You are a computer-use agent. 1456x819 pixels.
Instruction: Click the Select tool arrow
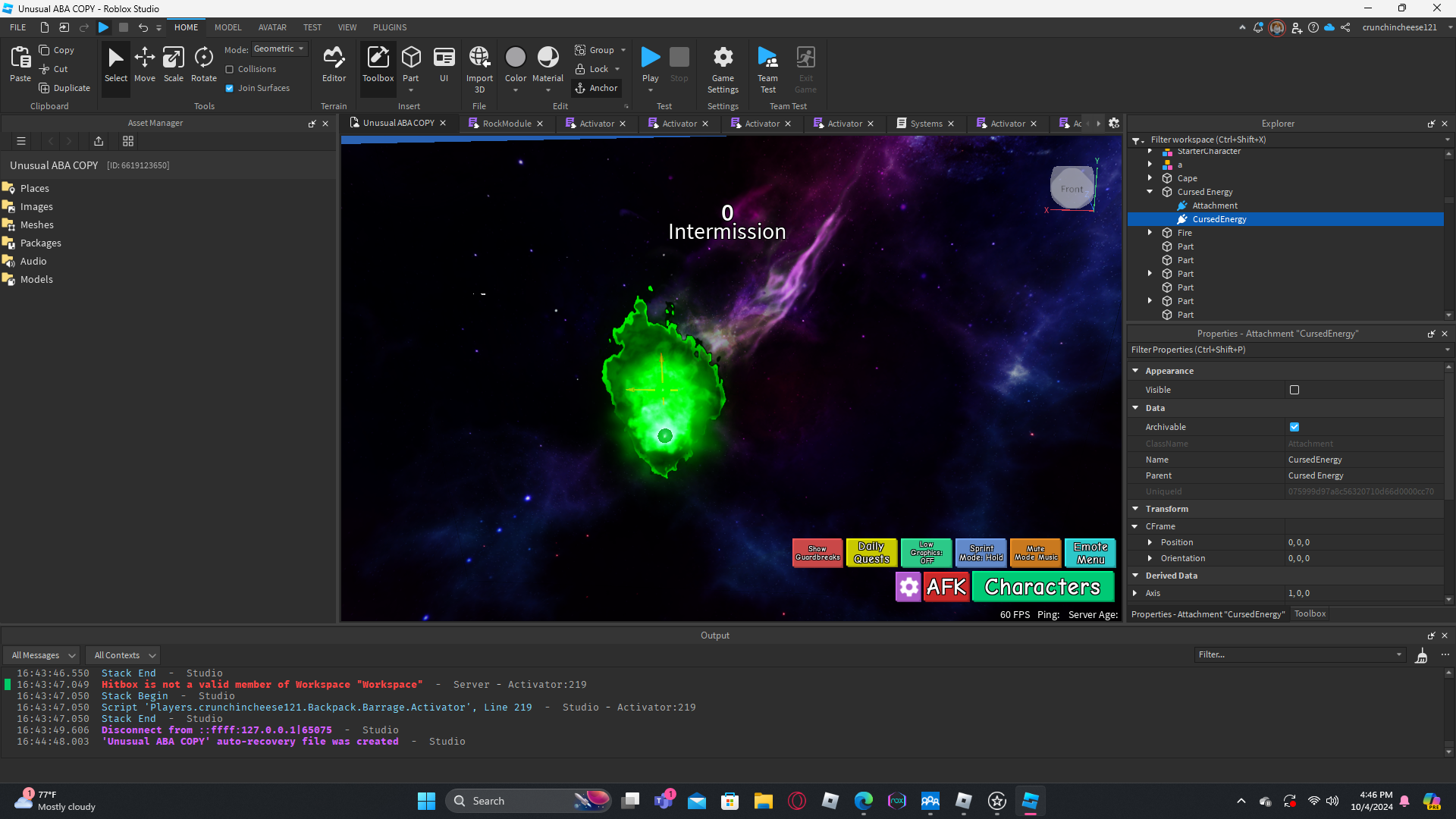[x=116, y=64]
